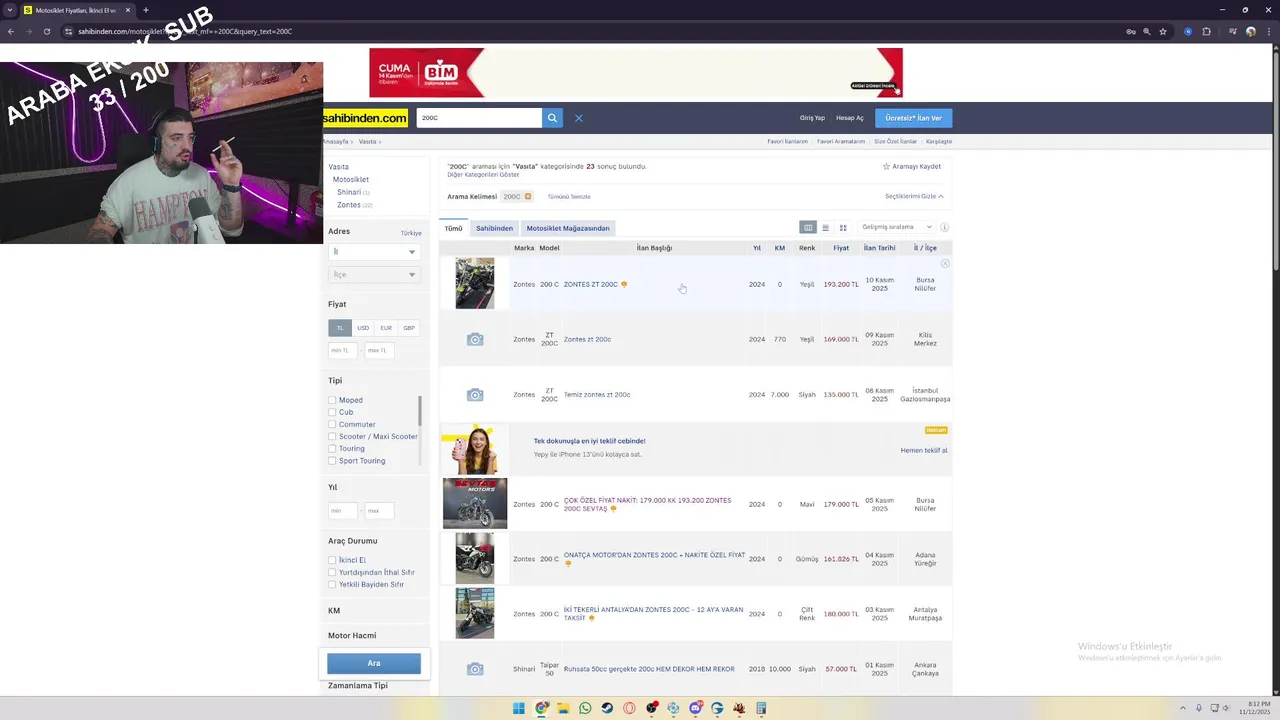Remove the 200C keyword filter tag
This screenshot has height=720, width=1280.
528,196
